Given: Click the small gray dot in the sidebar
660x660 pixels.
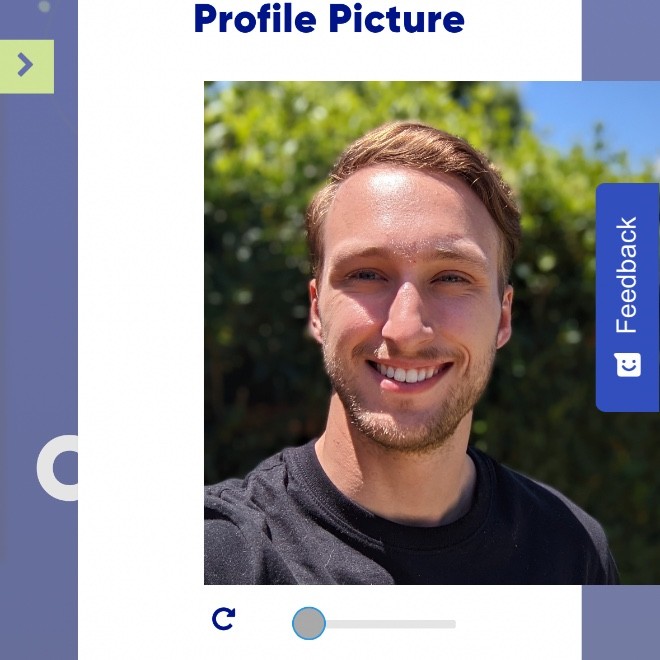Looking at the screenshot, I should coord(44,6).
